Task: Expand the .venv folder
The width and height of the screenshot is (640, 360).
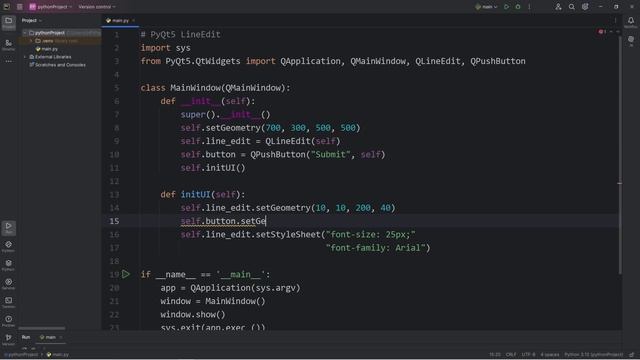Action: [x=31, y=41]
